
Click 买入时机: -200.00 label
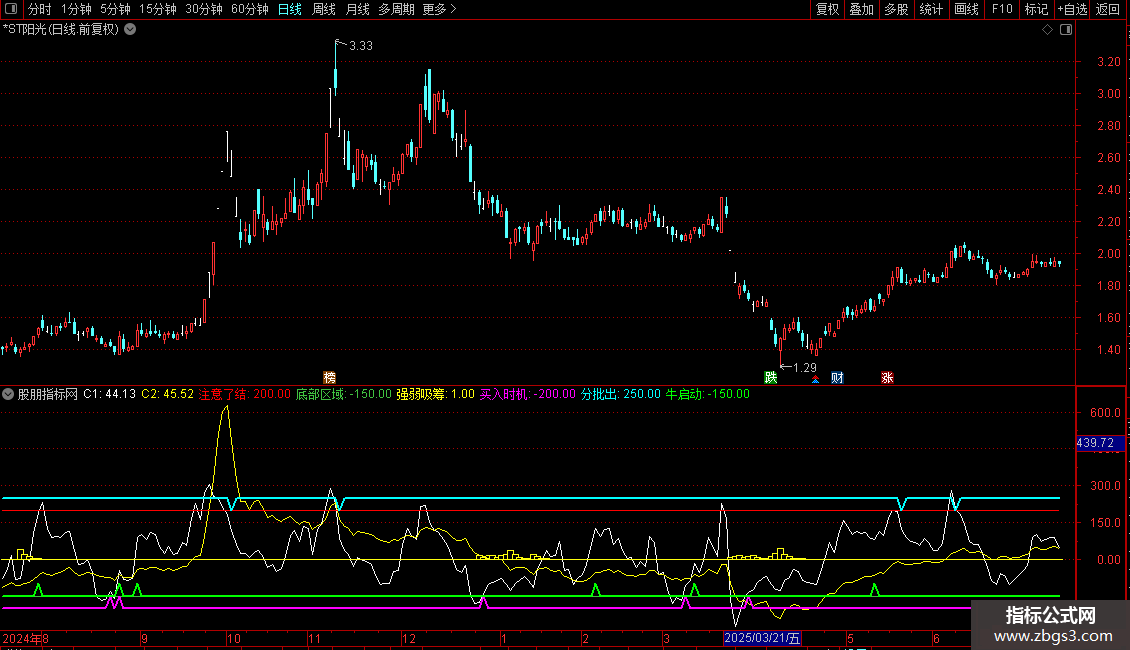pyautogui.click(x=528, y=394)
